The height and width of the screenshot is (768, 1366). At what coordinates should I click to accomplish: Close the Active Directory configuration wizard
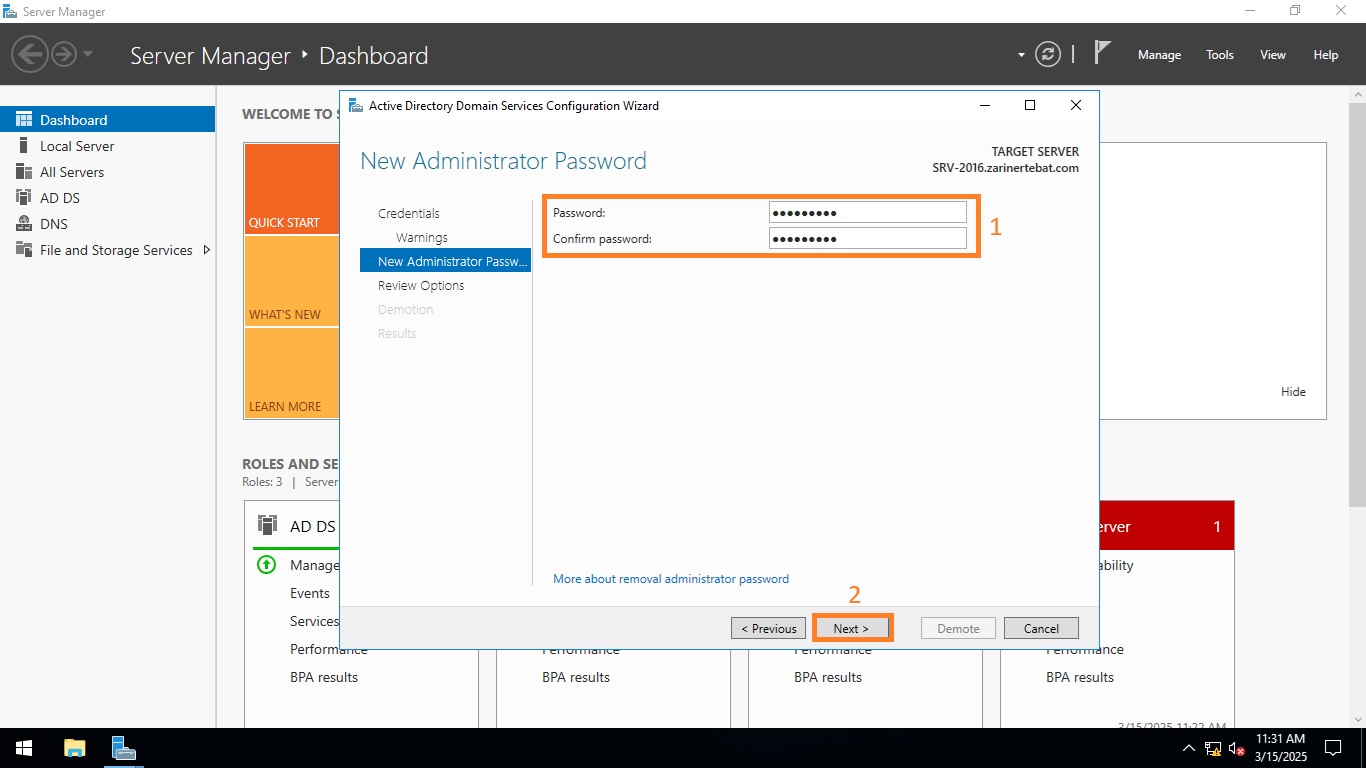point(1076,105)
